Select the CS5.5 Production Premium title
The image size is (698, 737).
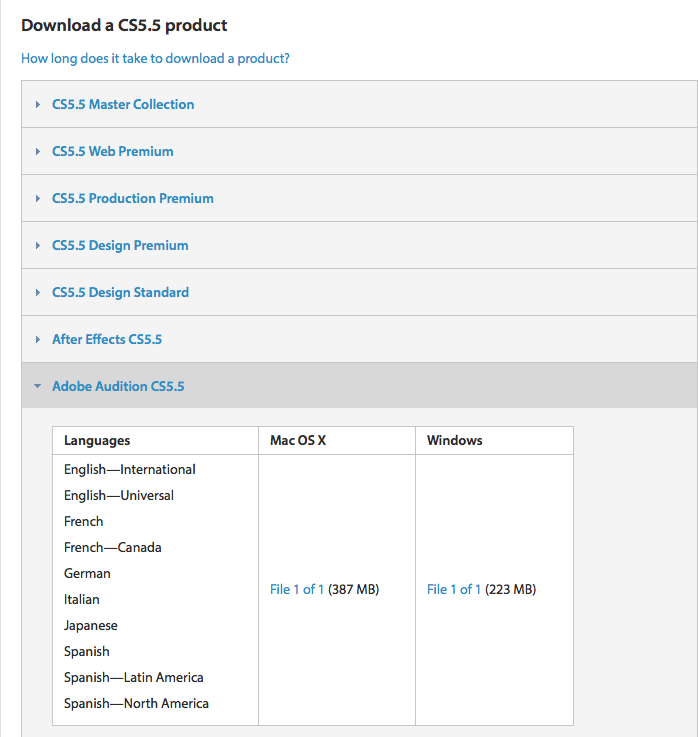pos(133,198)
